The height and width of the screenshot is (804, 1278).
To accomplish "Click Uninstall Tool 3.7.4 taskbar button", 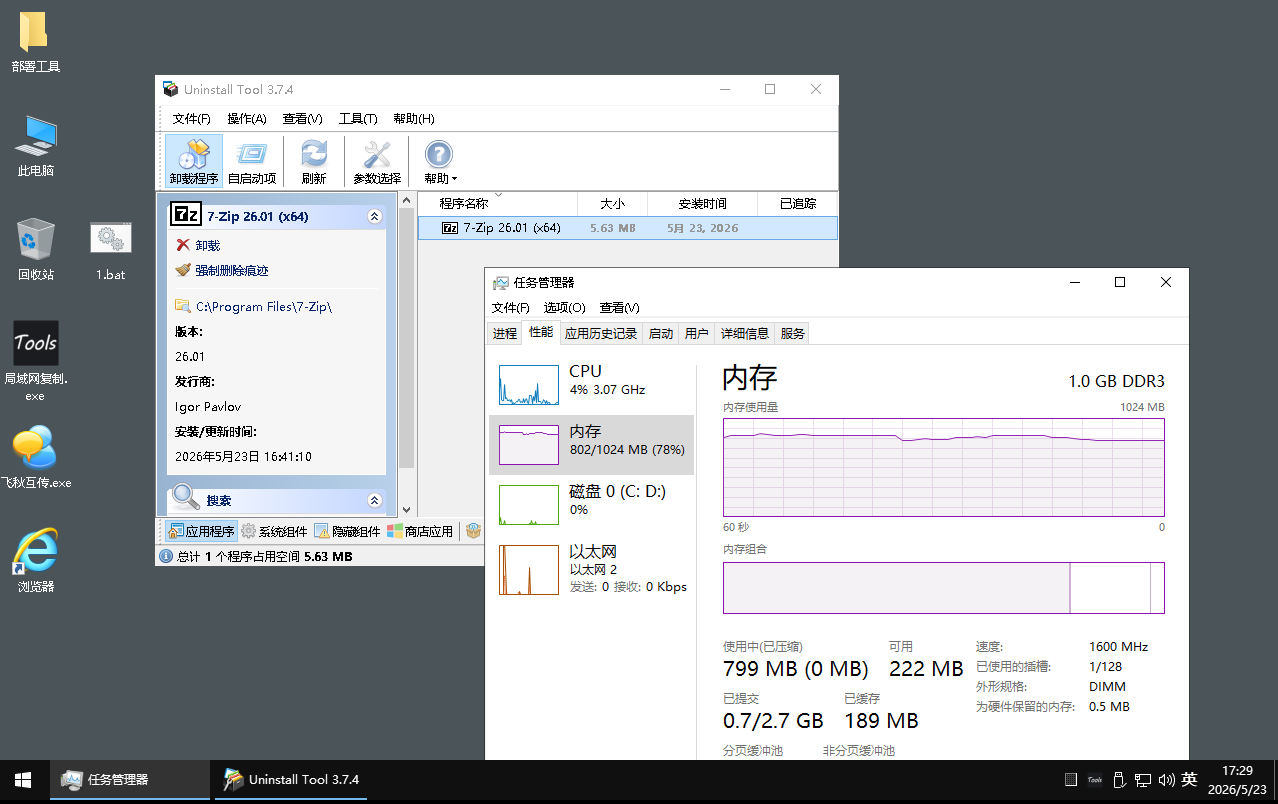I will pos(291,780).
